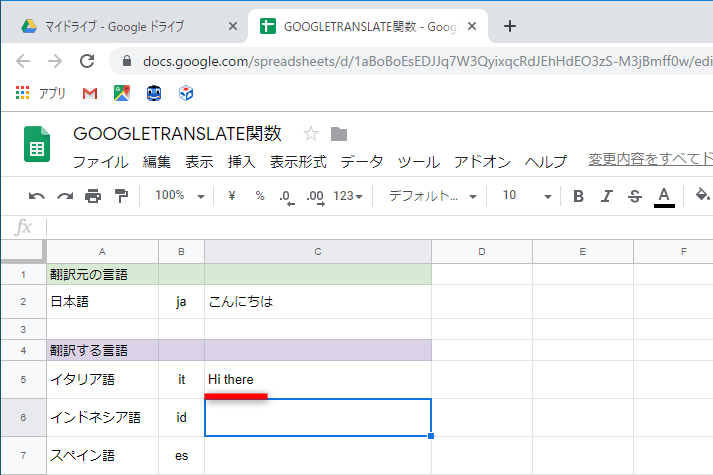Image resolution: width=713 pixels, height=475 pixels.
Task: Apply percent number format
Action: click(260, 196)
